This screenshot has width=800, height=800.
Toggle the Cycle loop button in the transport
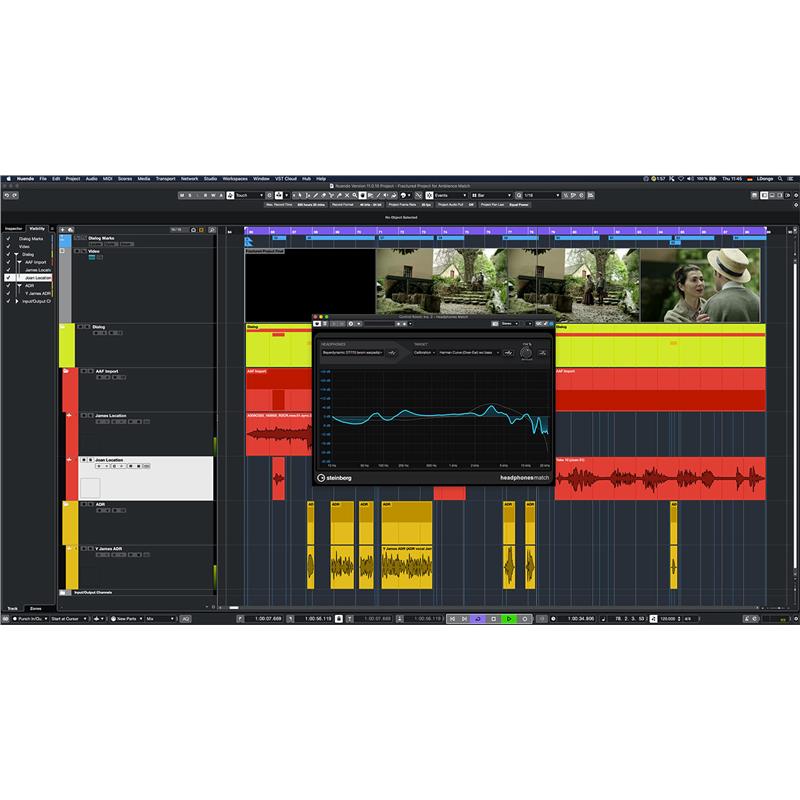pos(478,619)
